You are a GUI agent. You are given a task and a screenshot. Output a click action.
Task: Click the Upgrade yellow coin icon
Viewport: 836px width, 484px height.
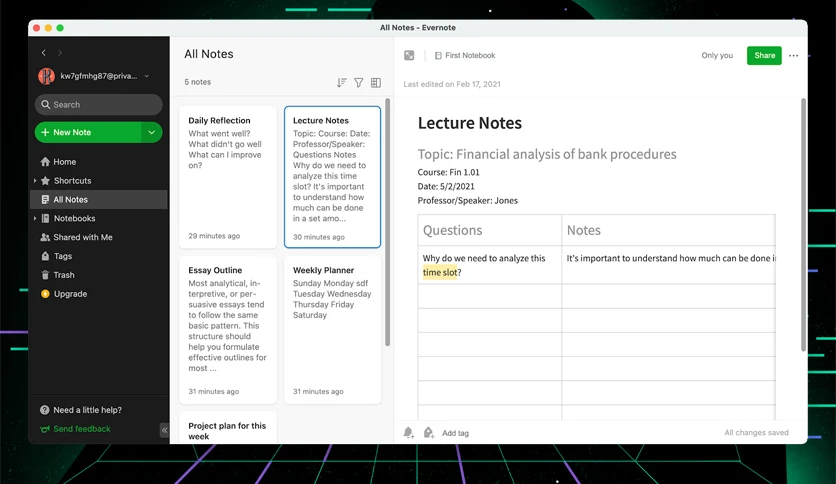pos(45,294)
